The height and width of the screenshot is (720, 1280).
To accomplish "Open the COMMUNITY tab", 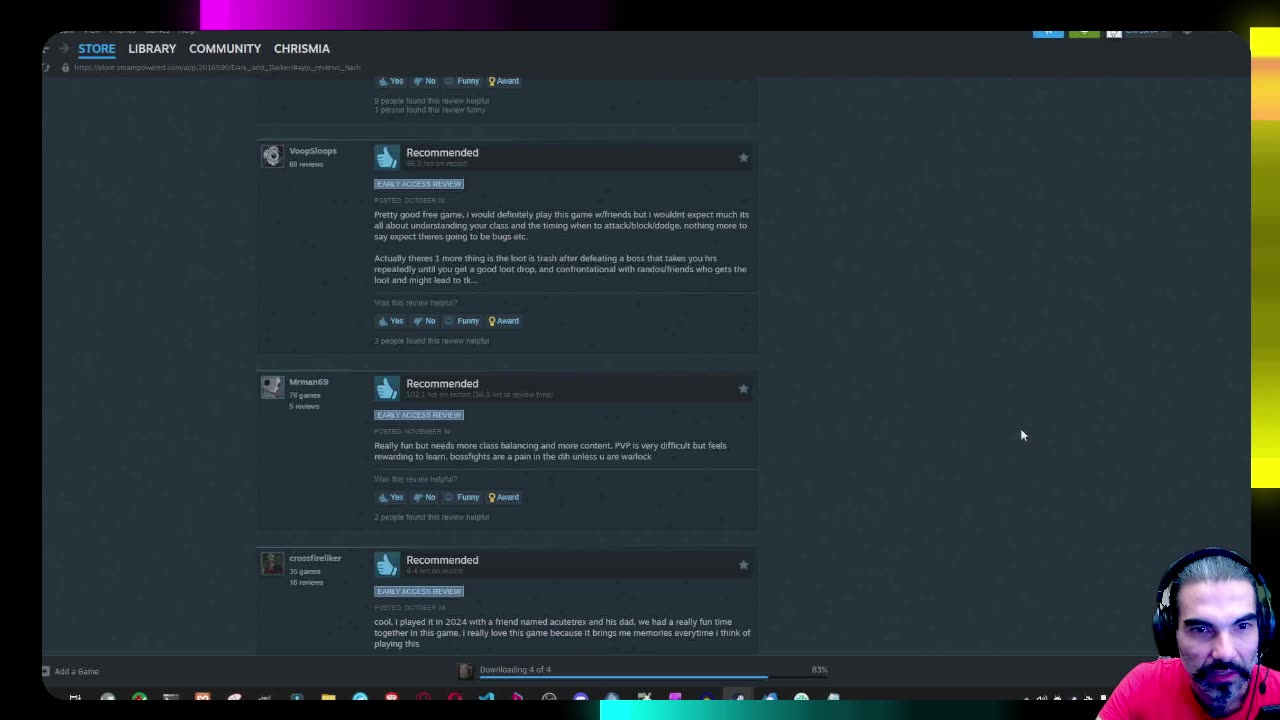I will tap(225, 48).
